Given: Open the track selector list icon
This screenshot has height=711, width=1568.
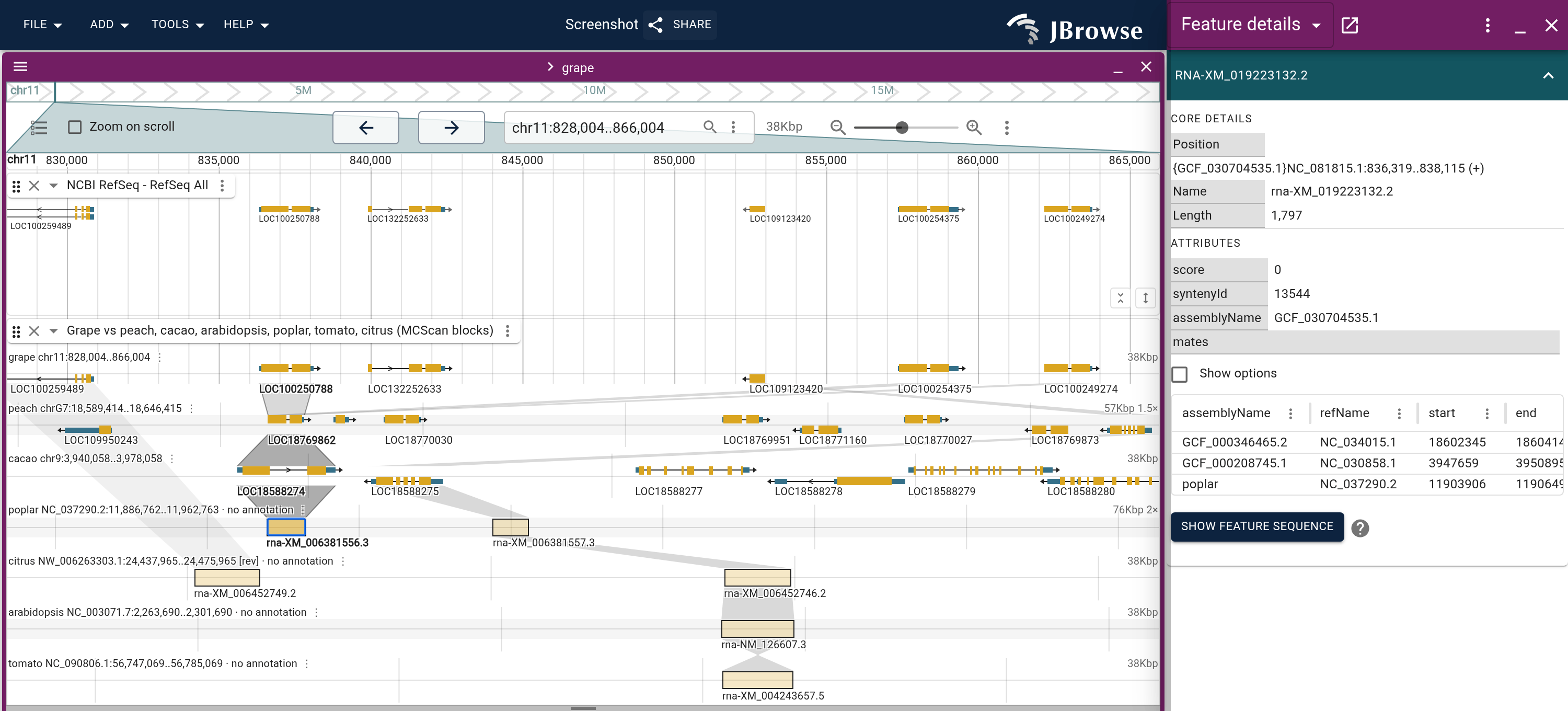Looking at the screenshot, I should pyautogui.click(x=38, y=127).
